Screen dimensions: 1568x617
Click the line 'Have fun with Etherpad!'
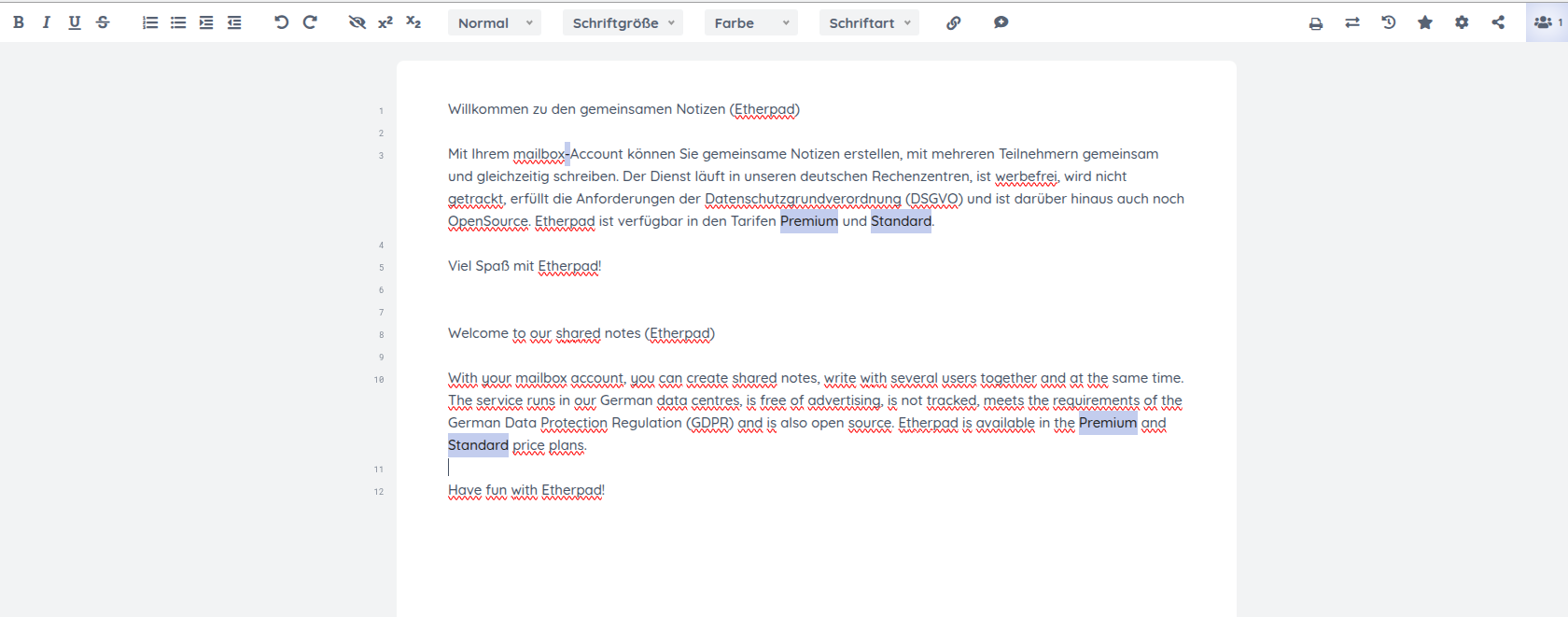pos(526,490)
